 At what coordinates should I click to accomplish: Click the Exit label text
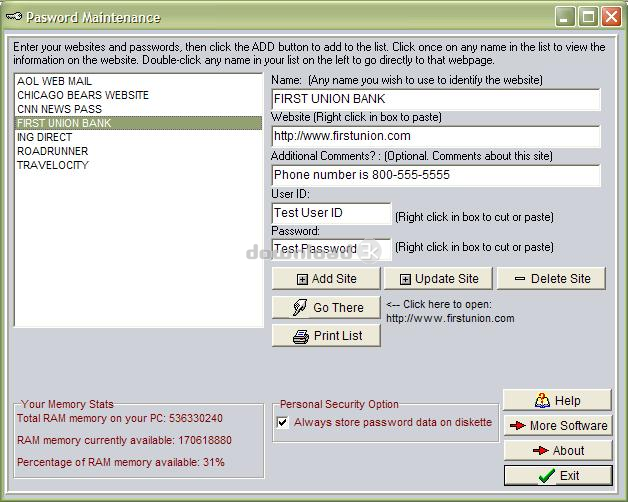(570, 476)
